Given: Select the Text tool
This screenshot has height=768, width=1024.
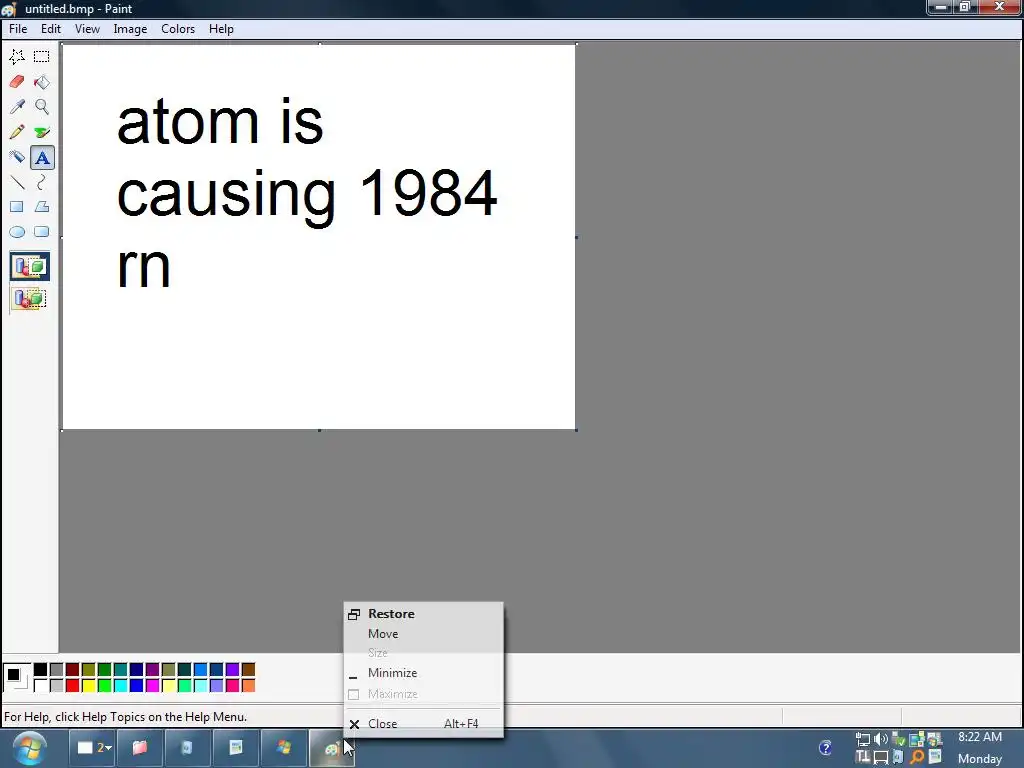Looking at the screenshot, I should (42, 157).
